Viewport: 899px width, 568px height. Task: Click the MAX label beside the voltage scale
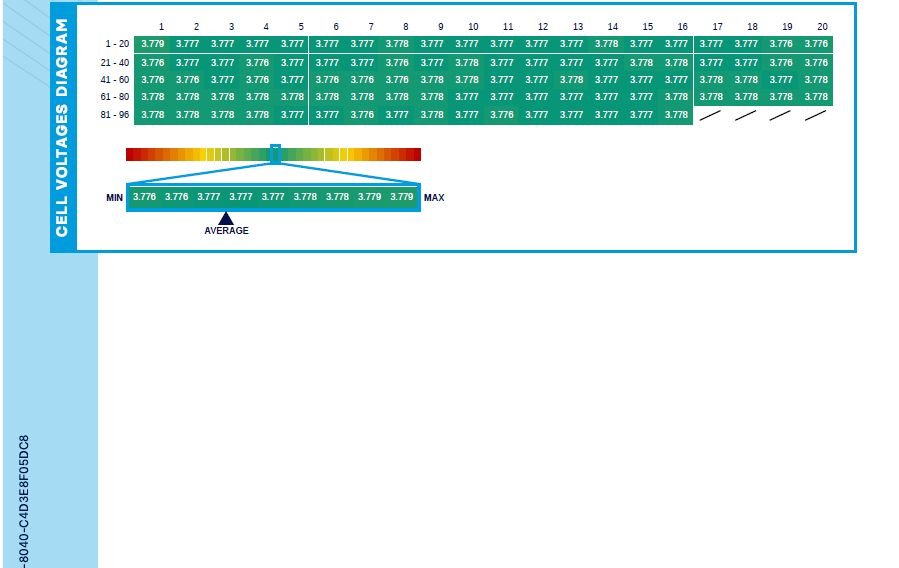pyautogui.click(x=434, y=198)
